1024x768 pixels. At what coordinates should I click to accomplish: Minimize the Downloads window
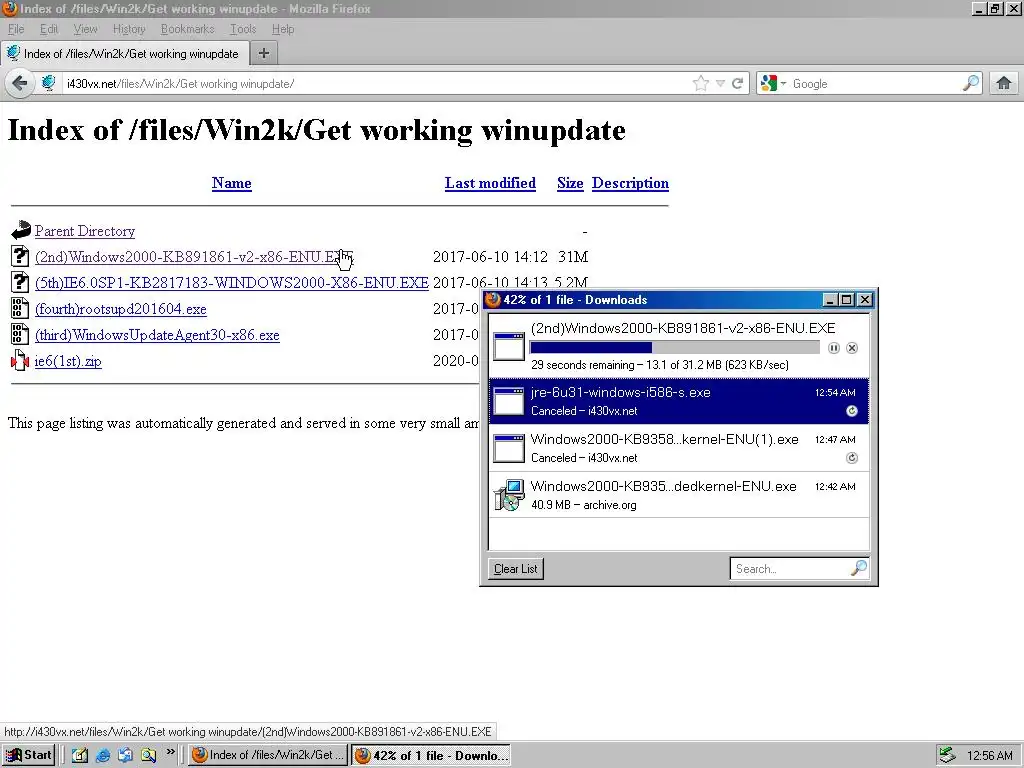pos(829,300)
